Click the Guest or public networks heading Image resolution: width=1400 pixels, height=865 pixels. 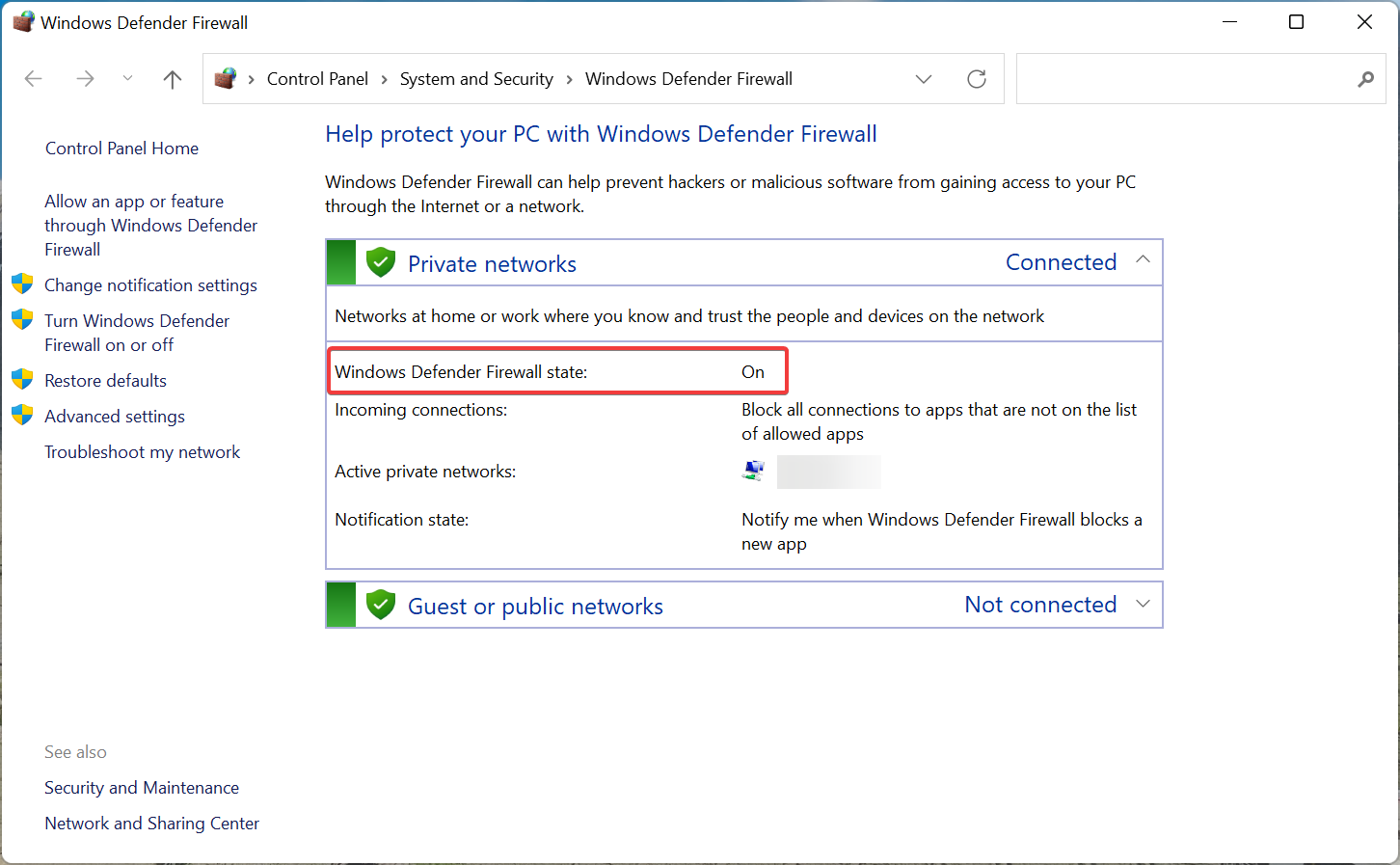tap(535, 607)
